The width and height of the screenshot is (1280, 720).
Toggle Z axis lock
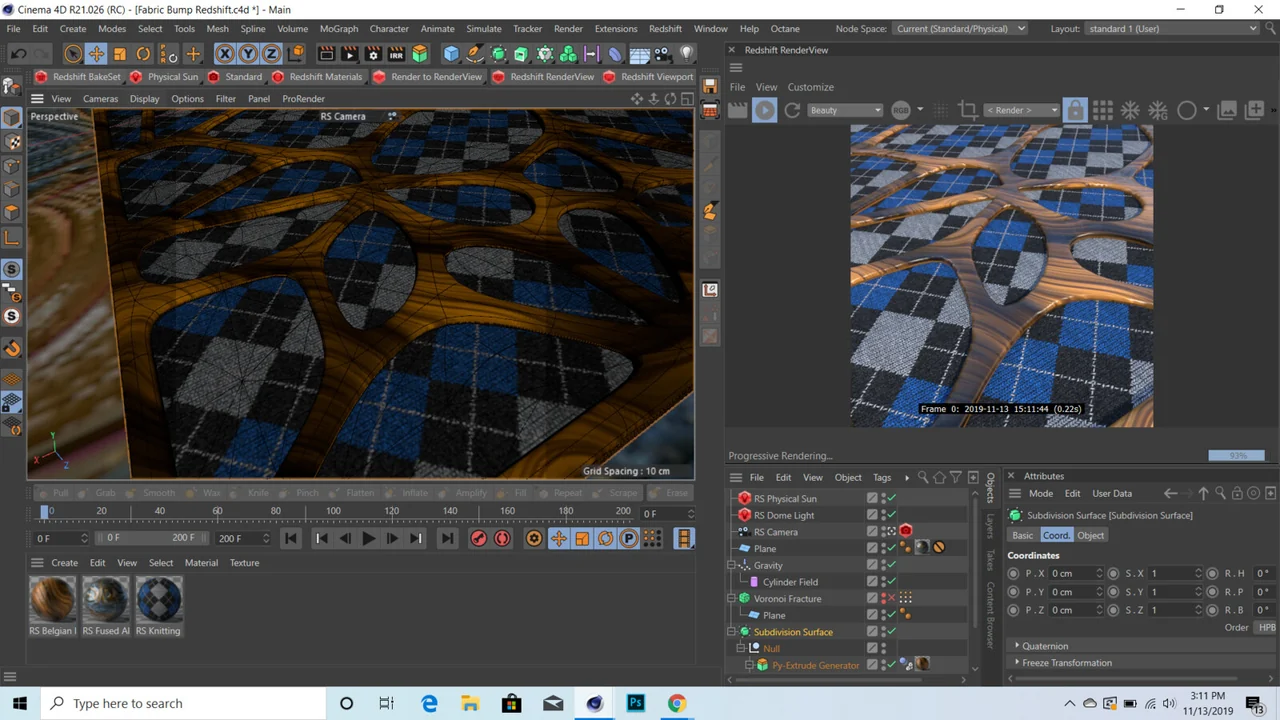[x=271, y=54]
